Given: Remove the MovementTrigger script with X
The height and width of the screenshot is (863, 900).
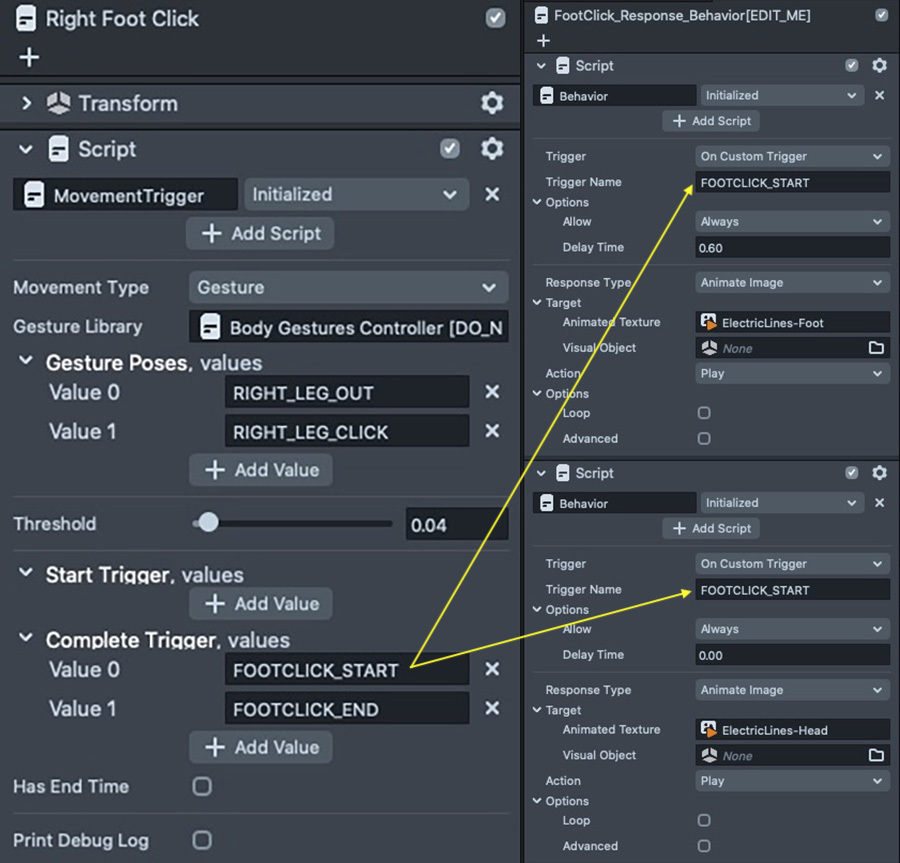Looking at the screenshot, I should tap(491, 195).
